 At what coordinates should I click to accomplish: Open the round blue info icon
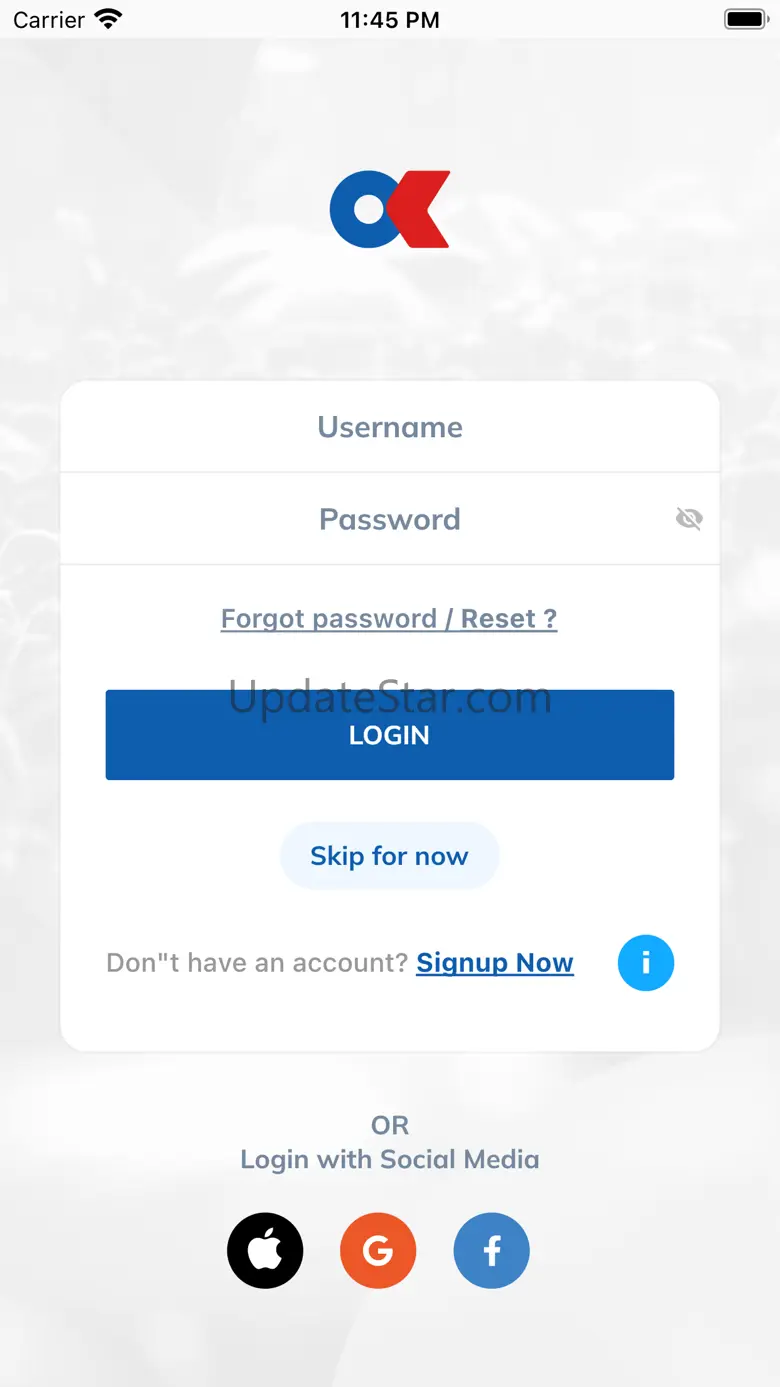(x=646, y=963)
